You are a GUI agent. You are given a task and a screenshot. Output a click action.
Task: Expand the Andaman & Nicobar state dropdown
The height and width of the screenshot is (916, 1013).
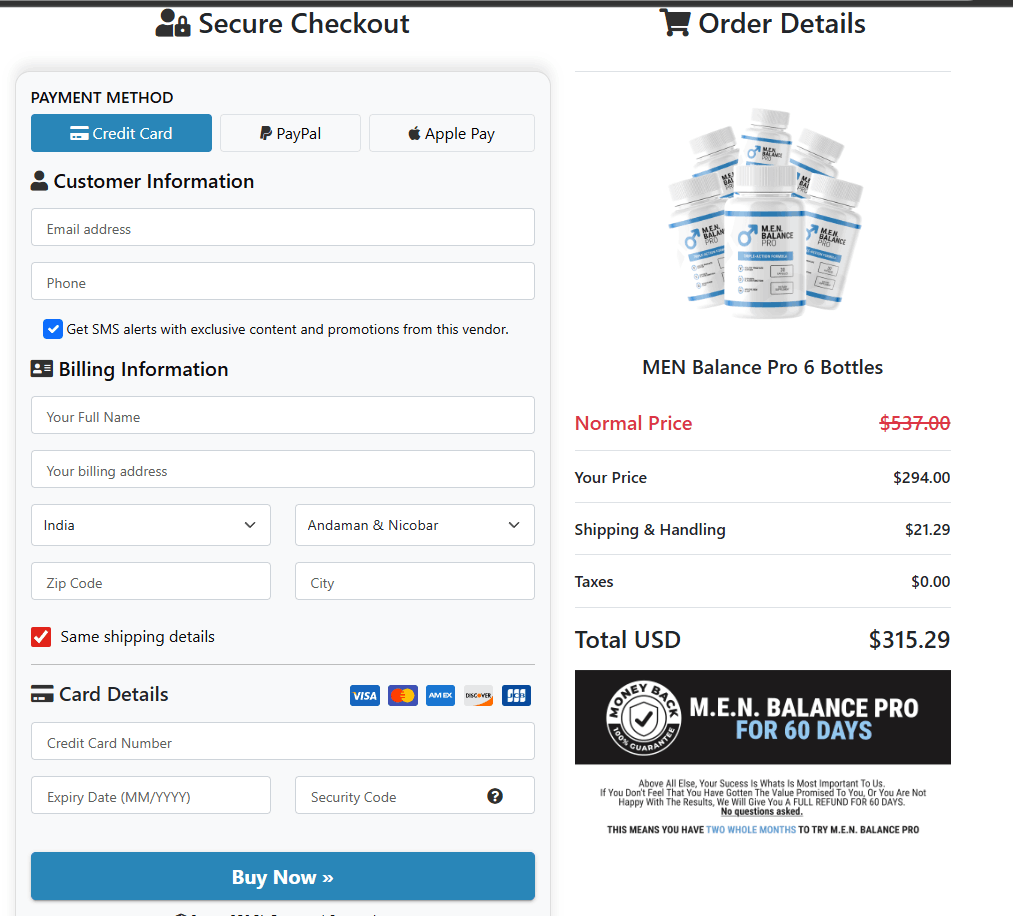pos(415,525)
